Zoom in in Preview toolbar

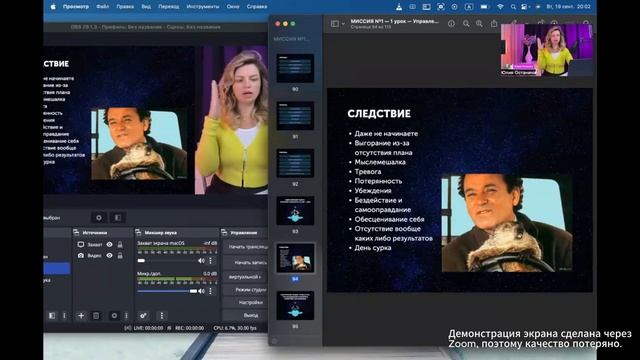[x=479, y=24]
